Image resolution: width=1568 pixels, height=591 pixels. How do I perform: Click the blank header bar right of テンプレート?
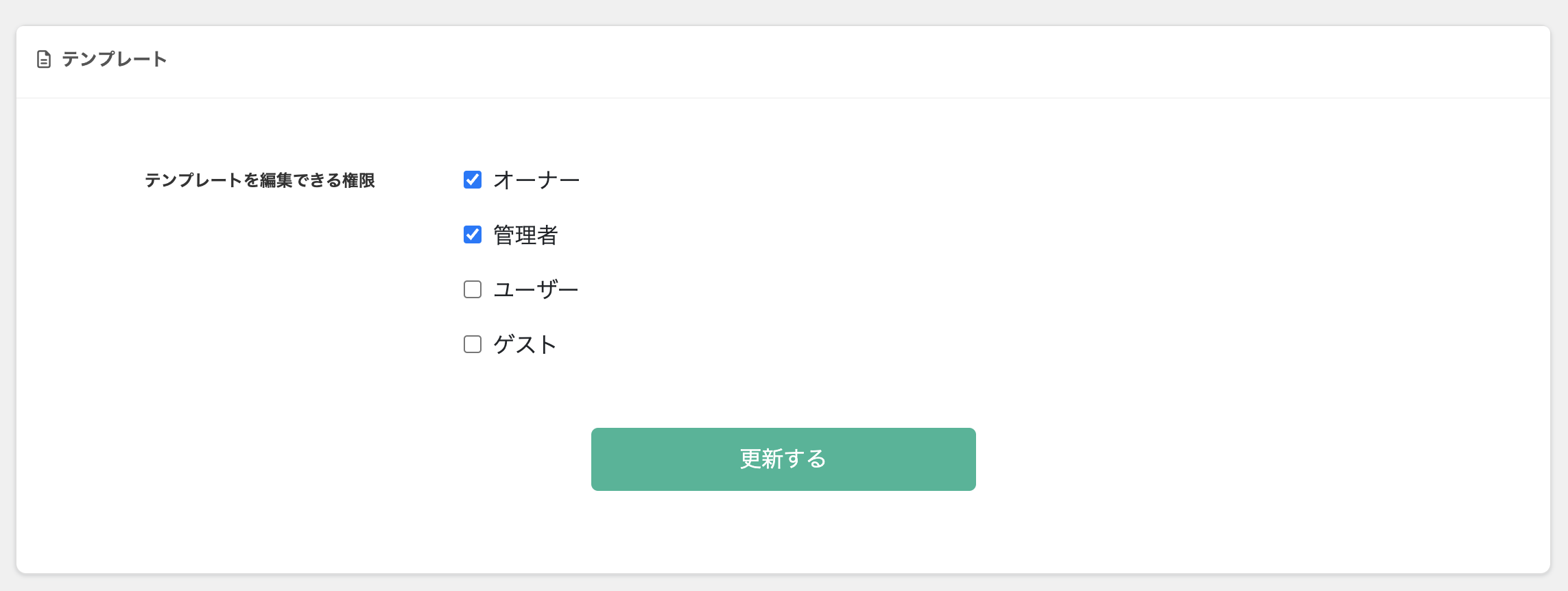(x=857, y=62)
